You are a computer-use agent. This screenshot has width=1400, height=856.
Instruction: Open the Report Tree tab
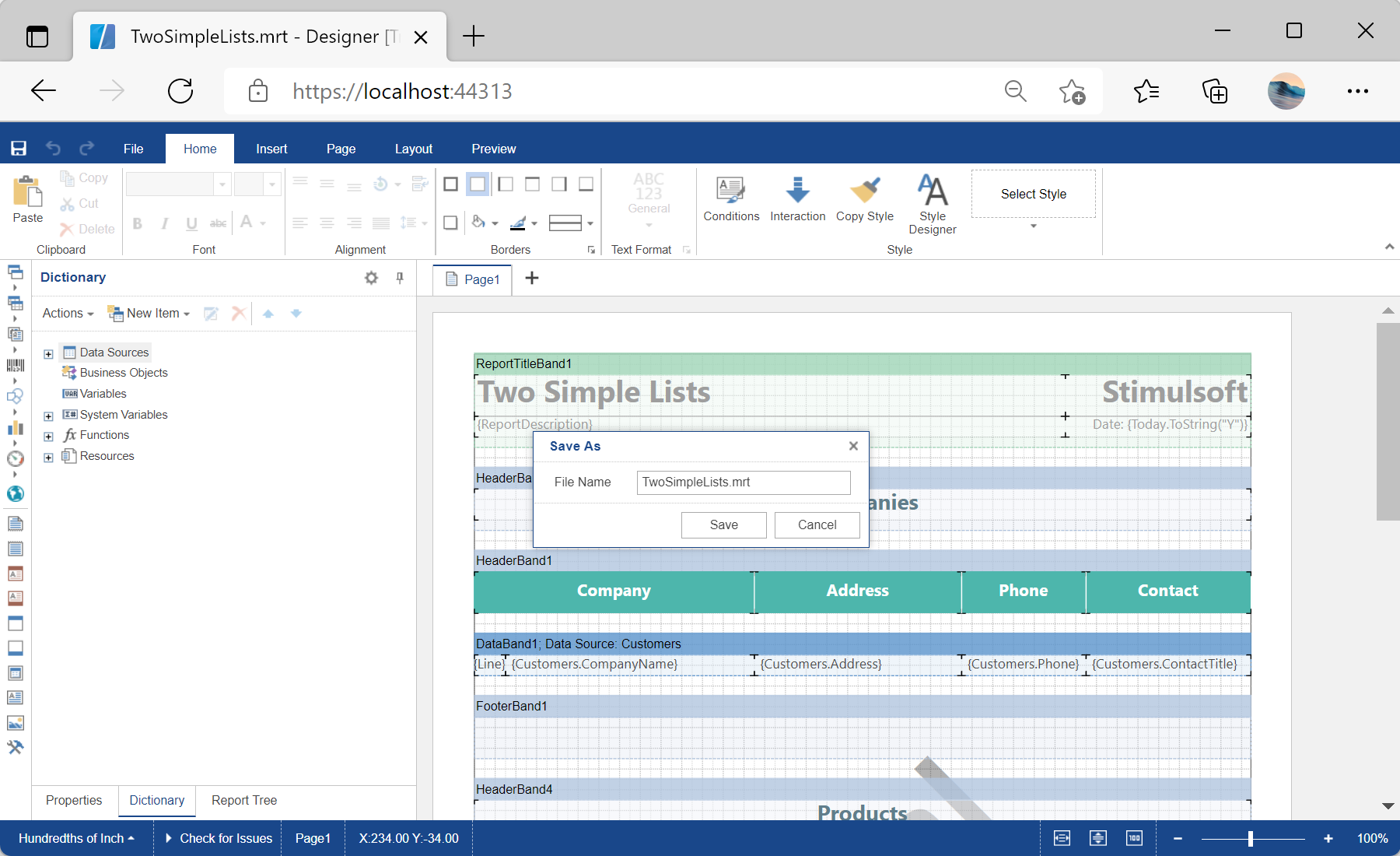(x=243, y=801)
